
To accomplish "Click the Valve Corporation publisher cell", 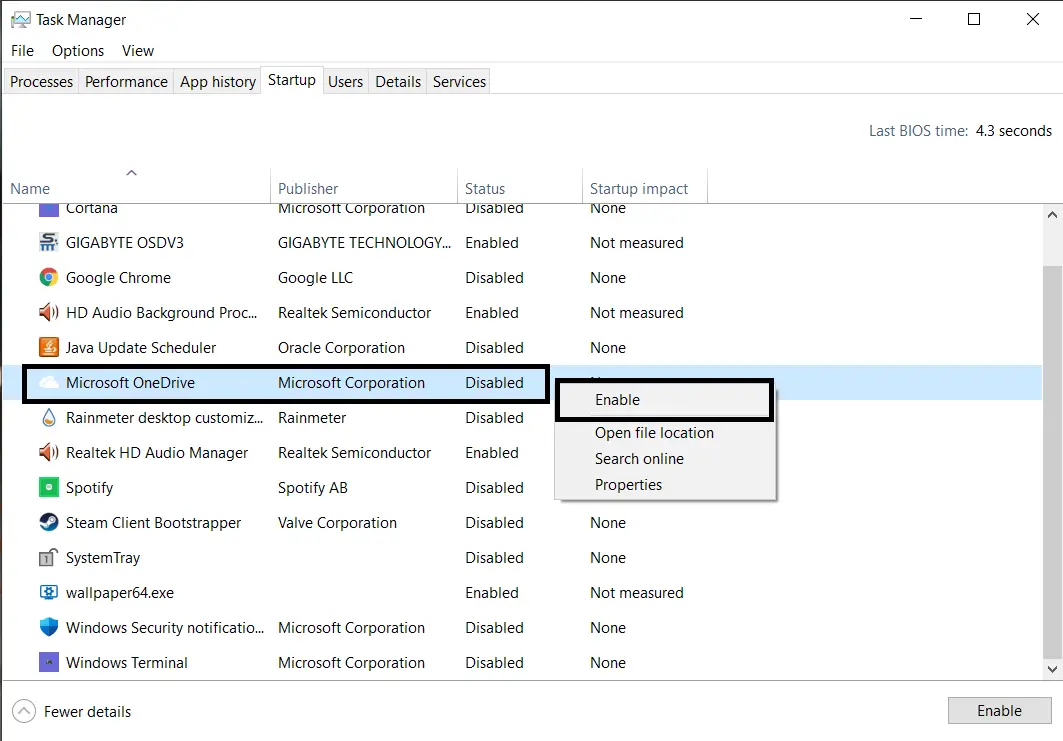I will 337,523.
